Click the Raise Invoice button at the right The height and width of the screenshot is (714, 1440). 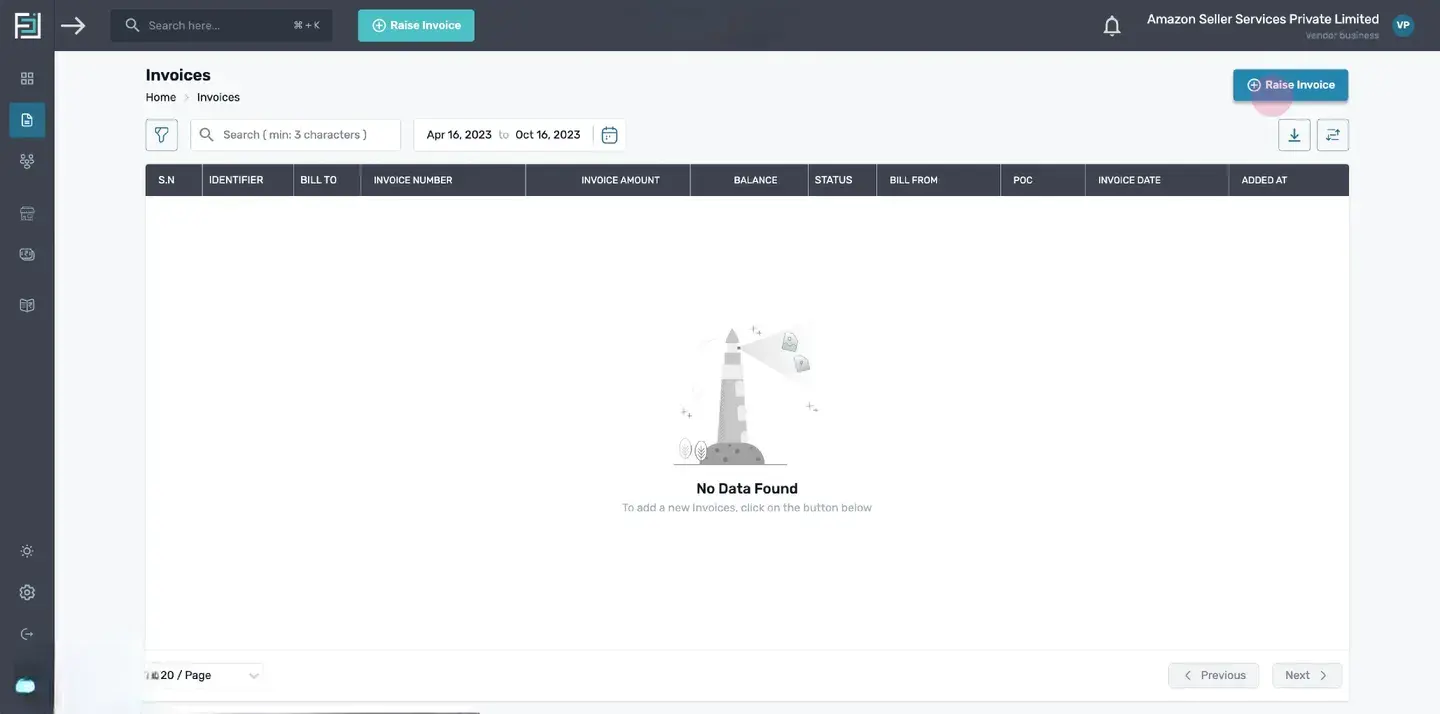pyautogui.click(x=1290, y=85)
